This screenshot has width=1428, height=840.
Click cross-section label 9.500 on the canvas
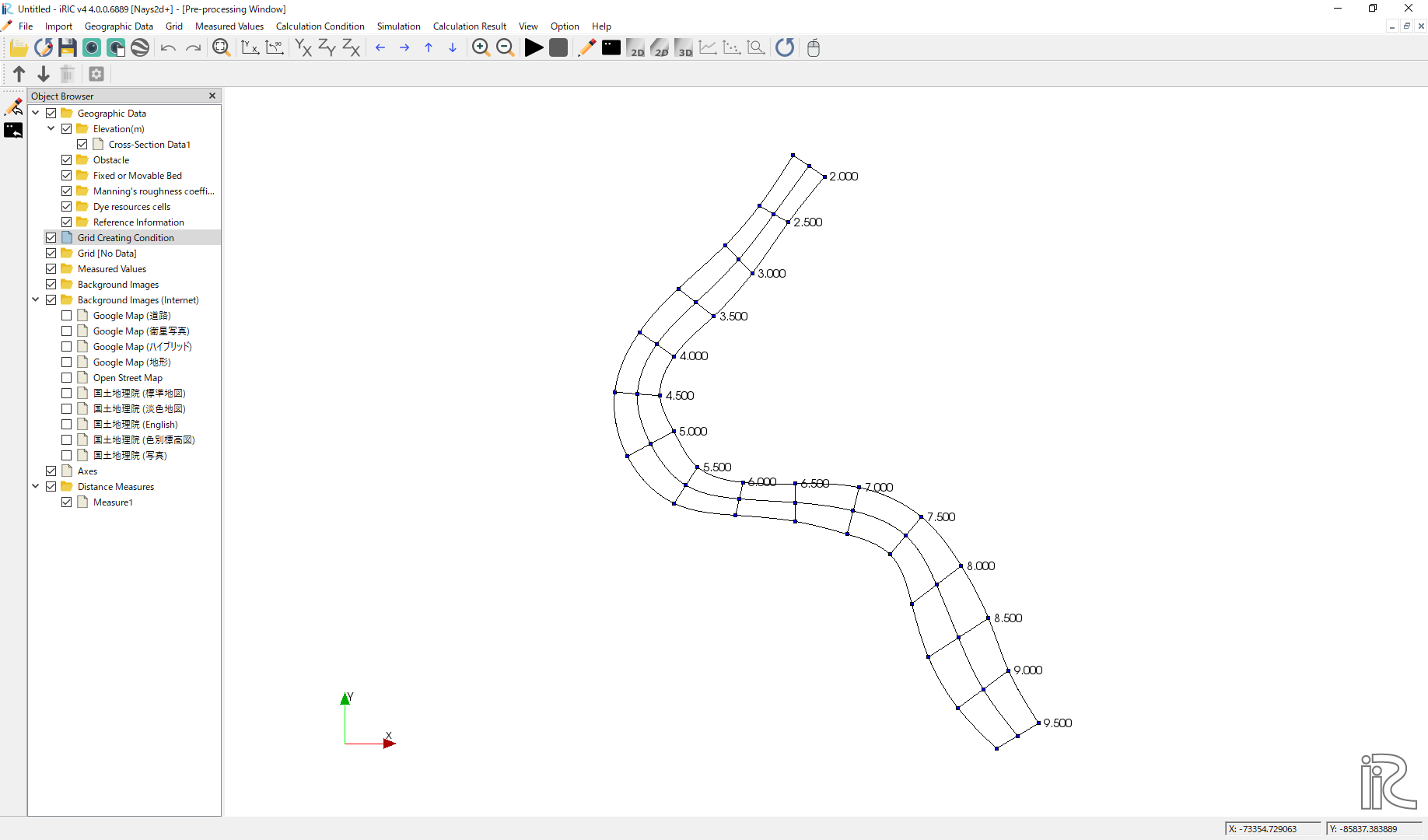point(1058,723)
